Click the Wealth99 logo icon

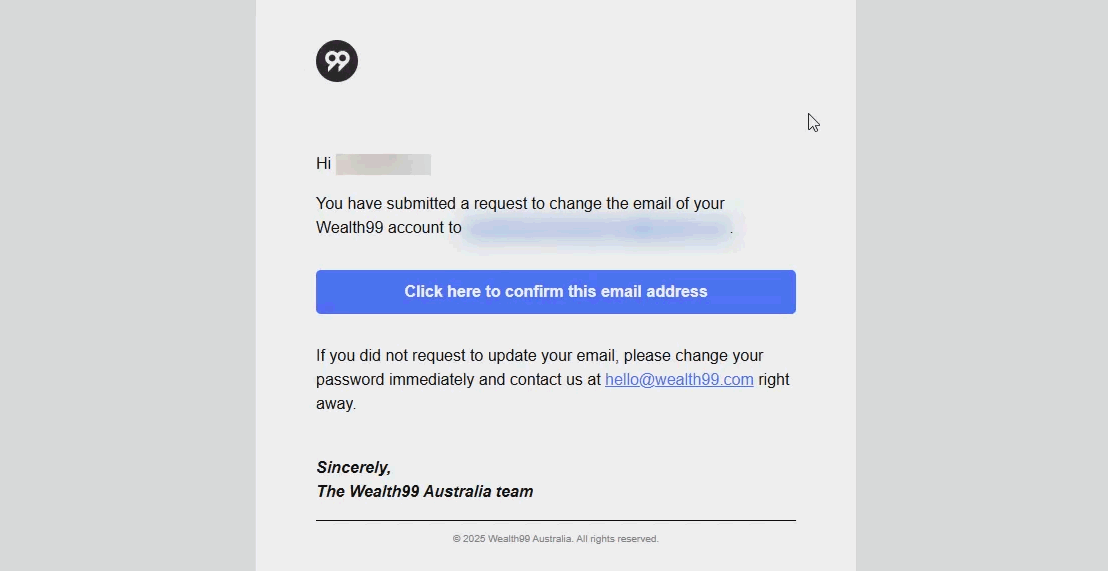tap(337, 61)
